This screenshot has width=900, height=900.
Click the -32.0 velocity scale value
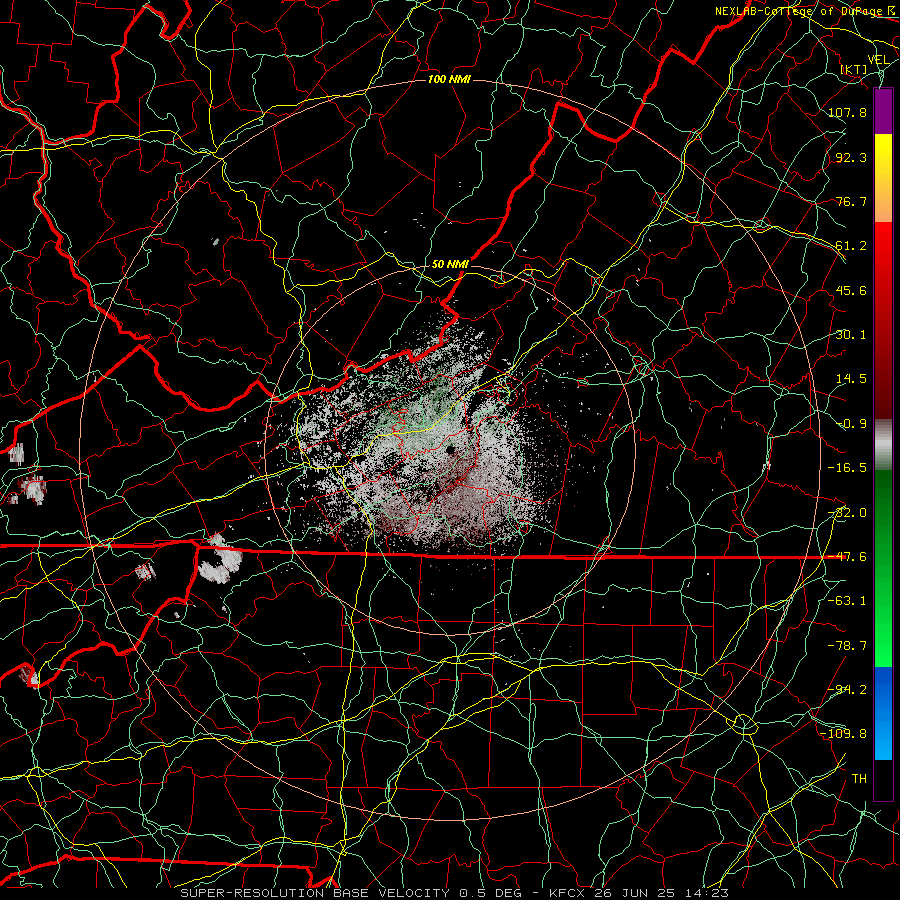pyautogui.click(x=847, y=513)
